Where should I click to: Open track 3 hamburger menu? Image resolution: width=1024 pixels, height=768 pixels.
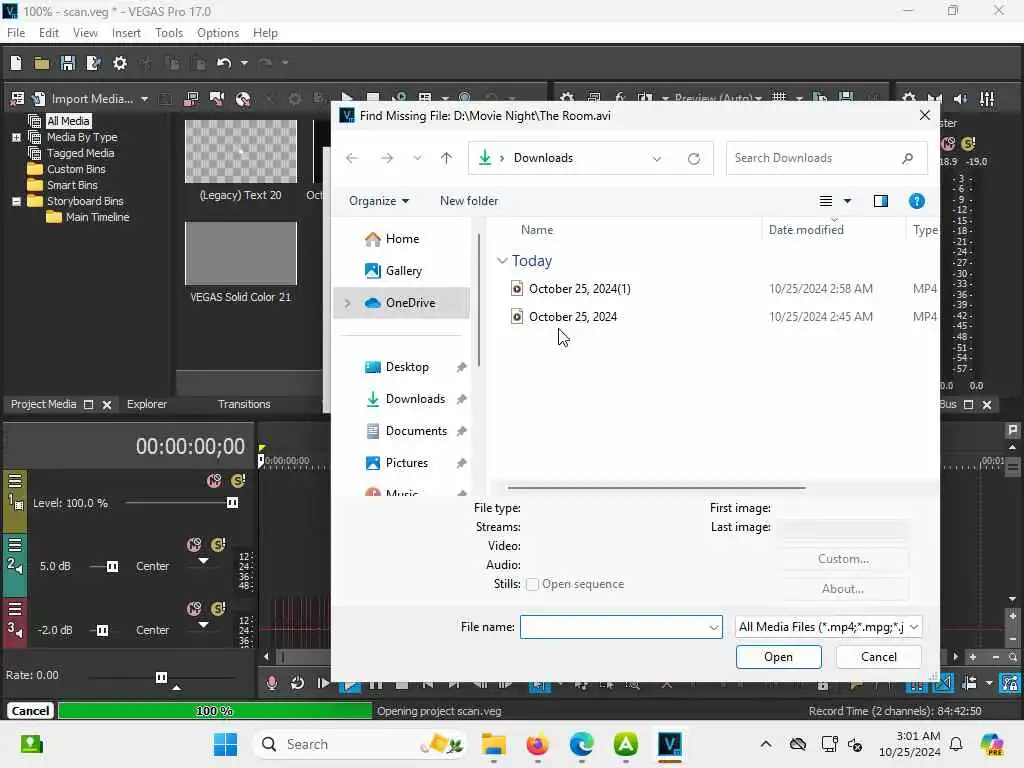(15, 609)
